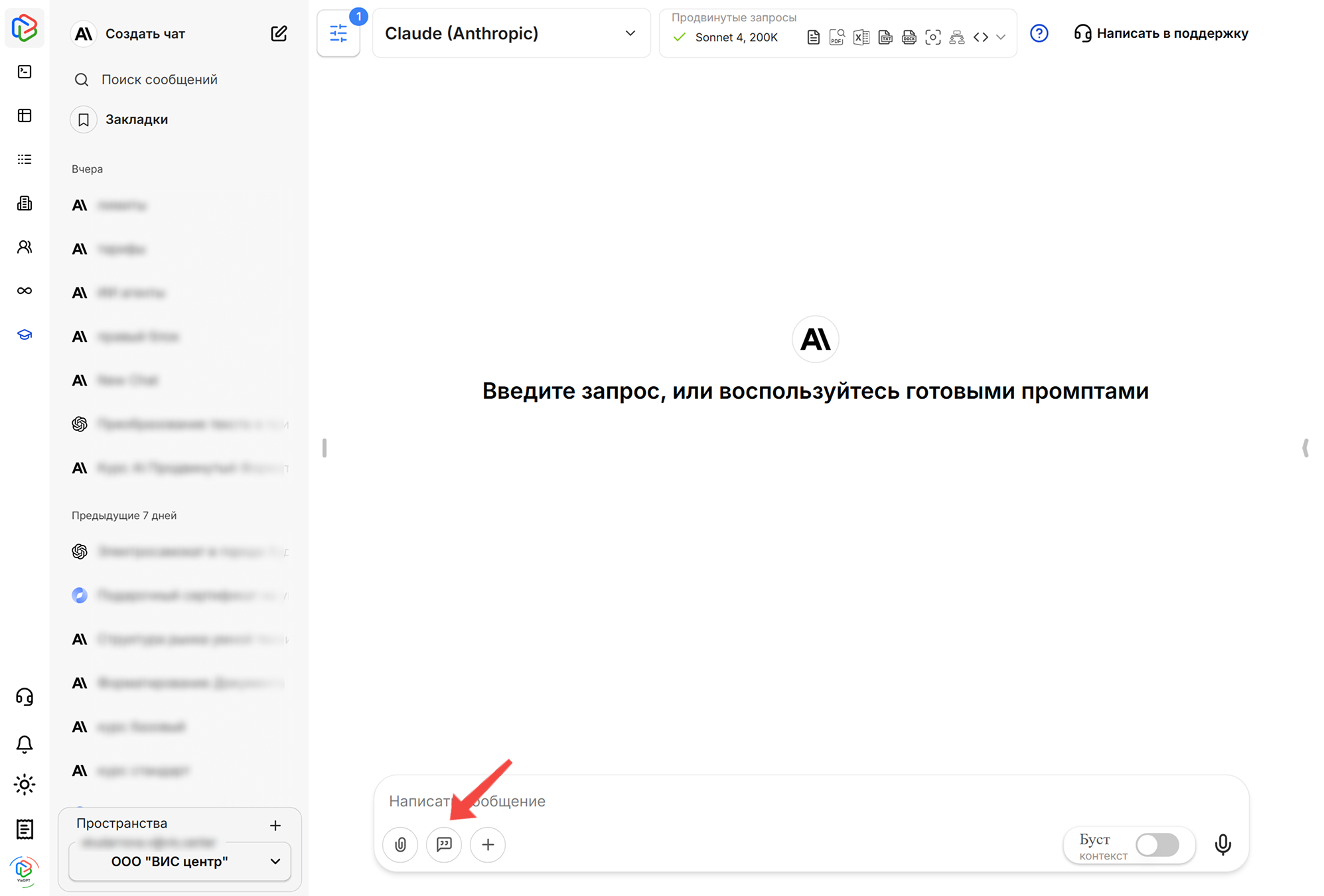Open the New Chat conversation in the list
This screenshot has height=896, width=1324.
point(179,380)
